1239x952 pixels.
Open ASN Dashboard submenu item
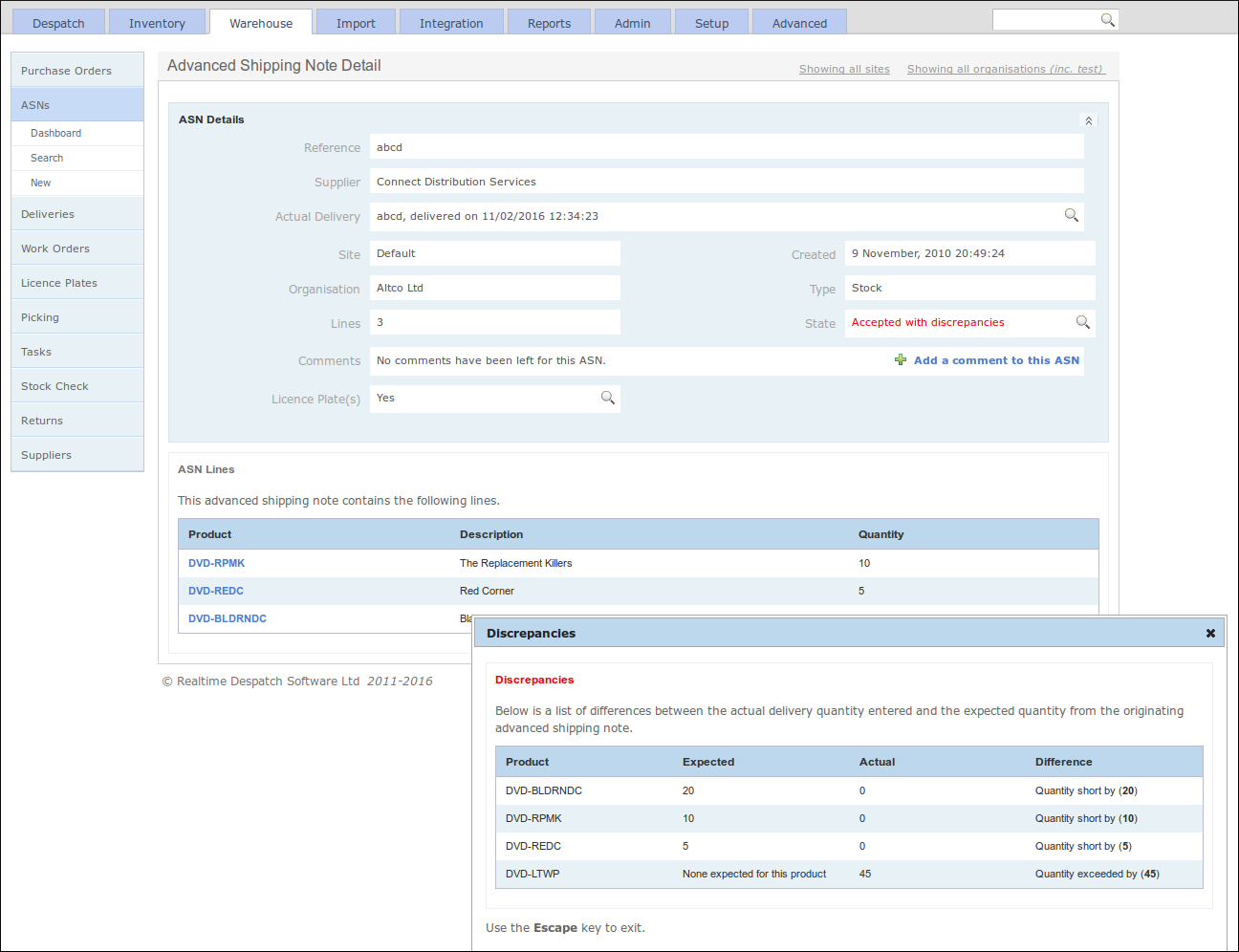pyautogui.click(x=77, y=133)
